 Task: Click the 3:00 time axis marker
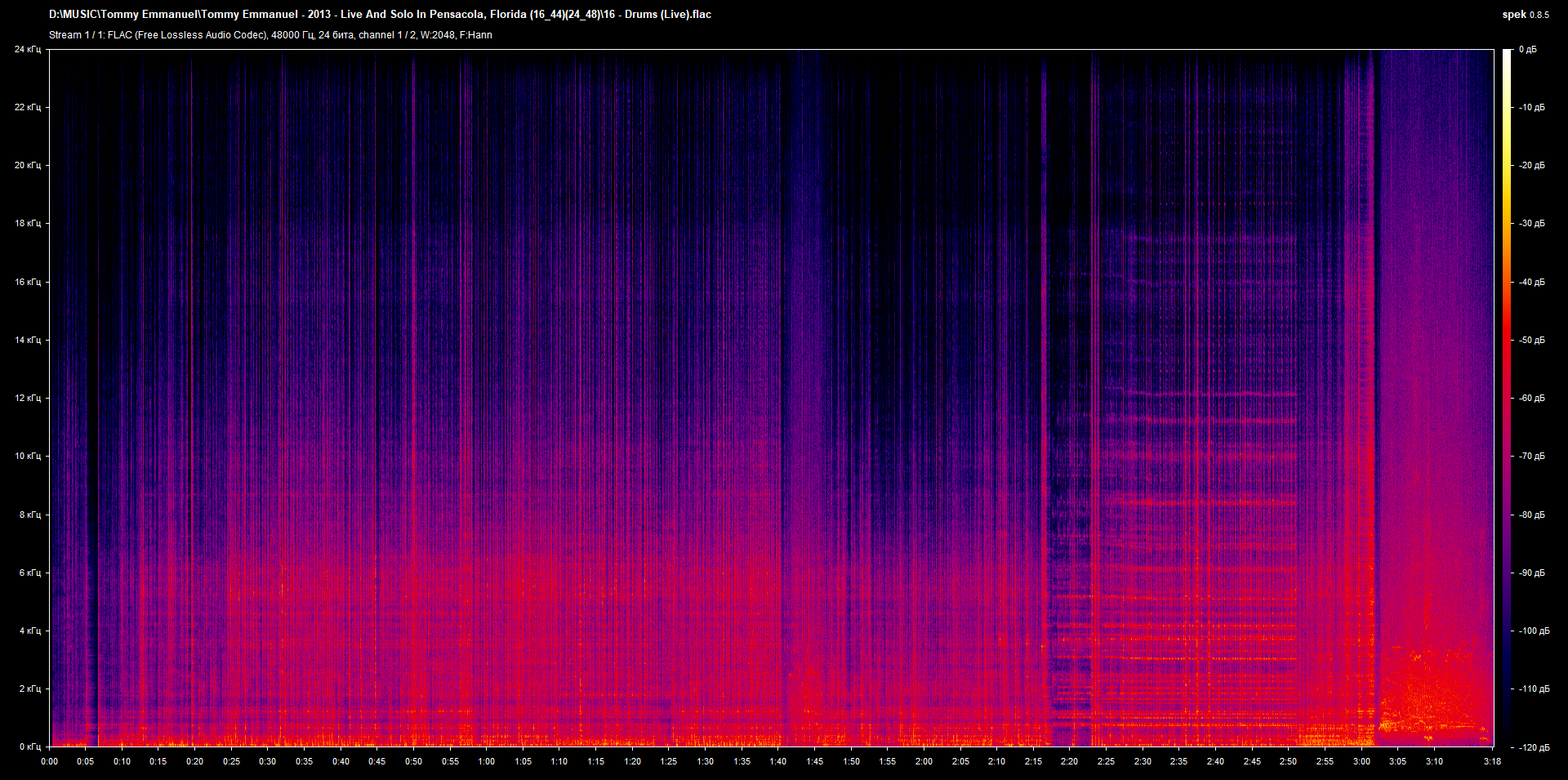pyautogui.click(x=1361, y=761)
